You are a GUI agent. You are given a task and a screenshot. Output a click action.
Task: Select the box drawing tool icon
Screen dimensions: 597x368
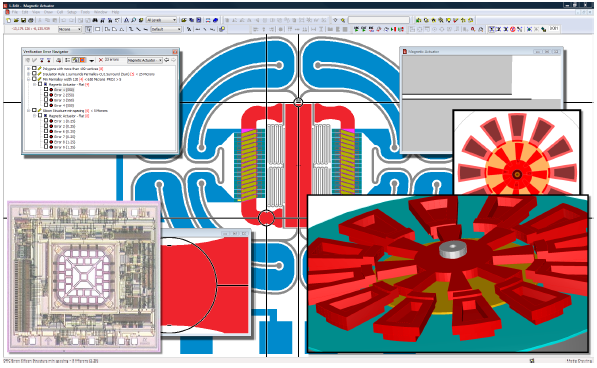[98, 29]
